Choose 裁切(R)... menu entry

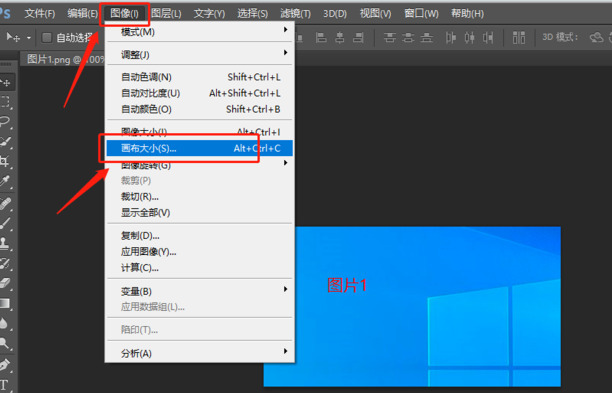click(199, 197)
